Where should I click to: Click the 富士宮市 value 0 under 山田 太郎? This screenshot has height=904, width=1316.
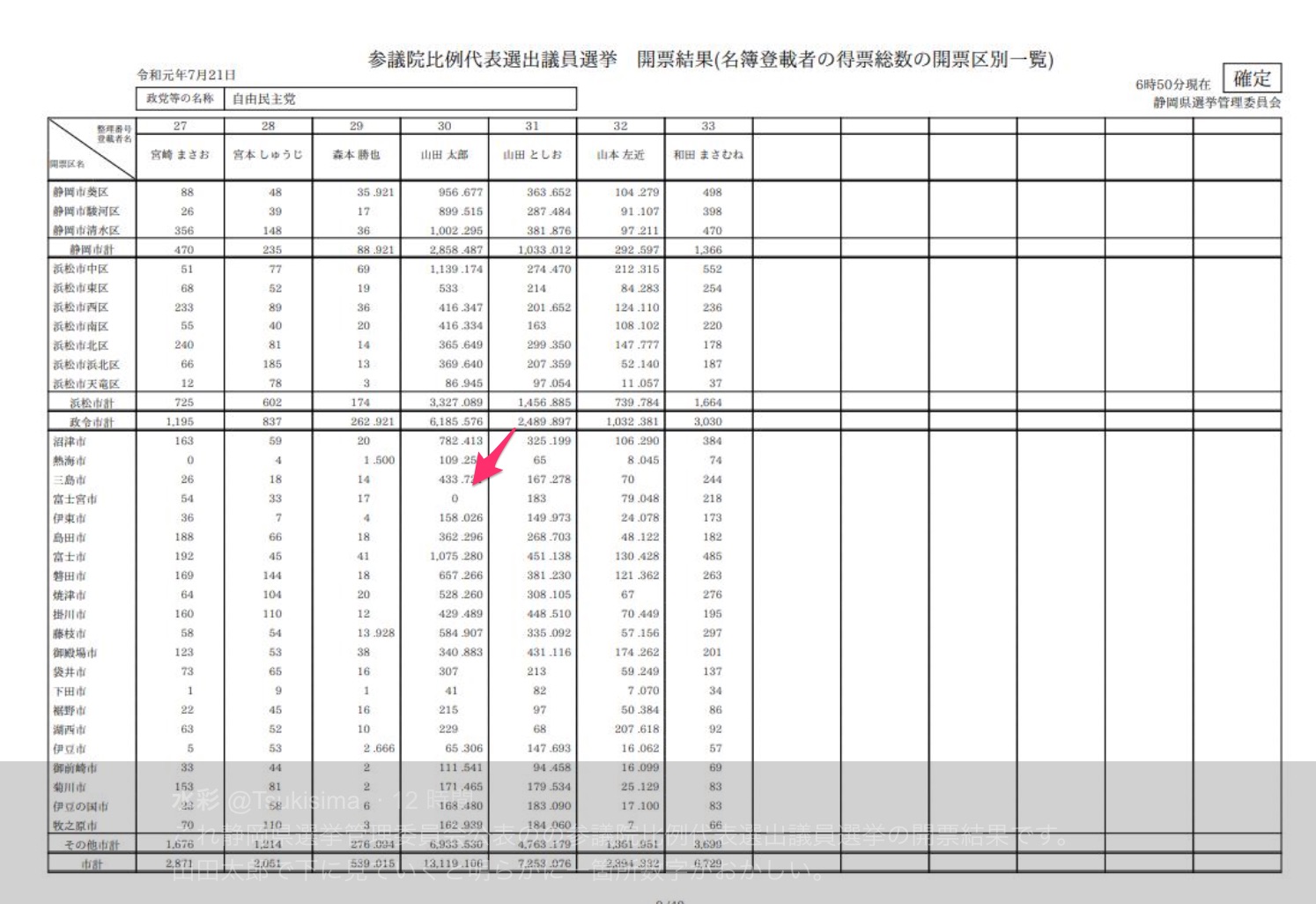455,499
